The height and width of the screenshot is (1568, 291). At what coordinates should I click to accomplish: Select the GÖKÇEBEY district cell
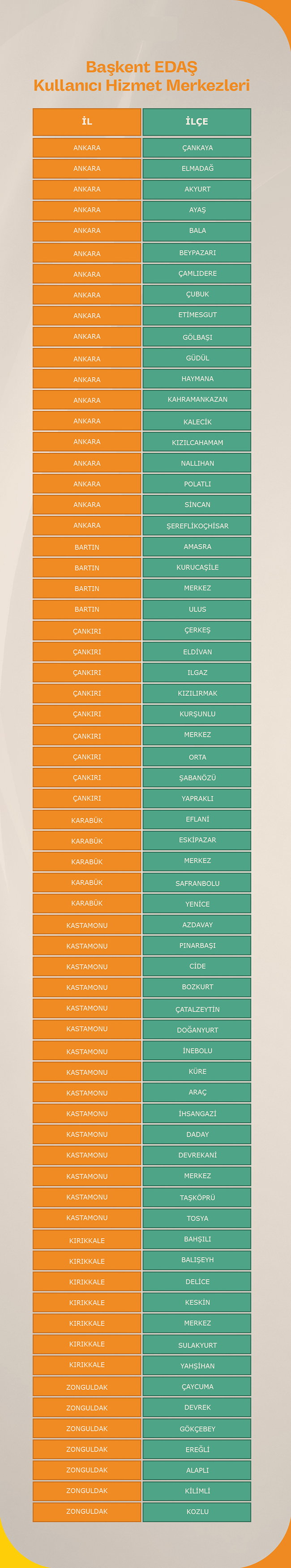point(197,1429)
